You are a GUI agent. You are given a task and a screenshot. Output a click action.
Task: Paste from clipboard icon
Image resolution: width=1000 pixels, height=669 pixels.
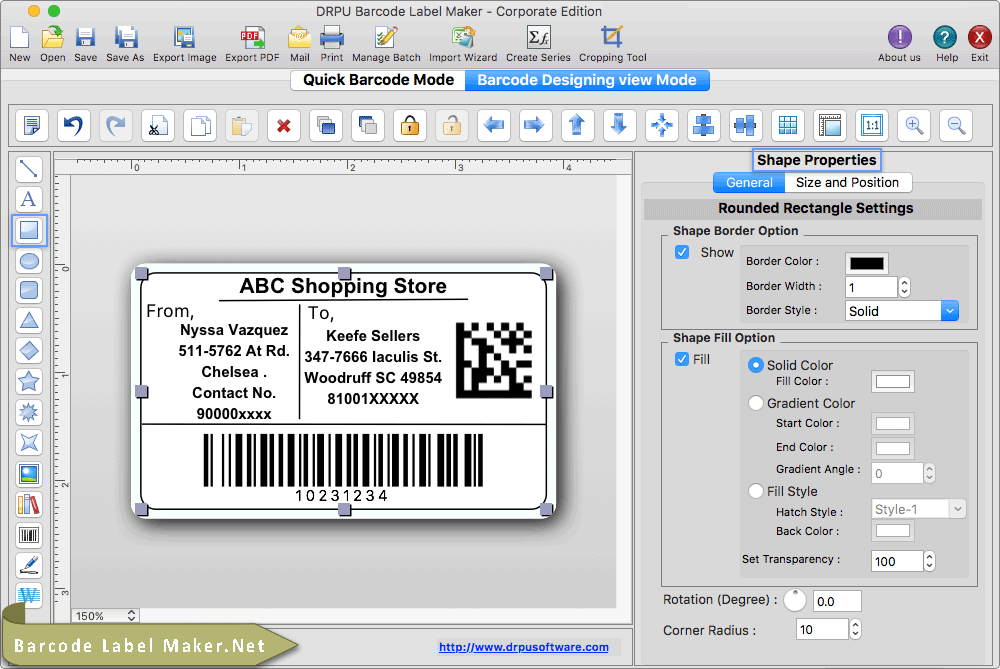coord(242,125)
